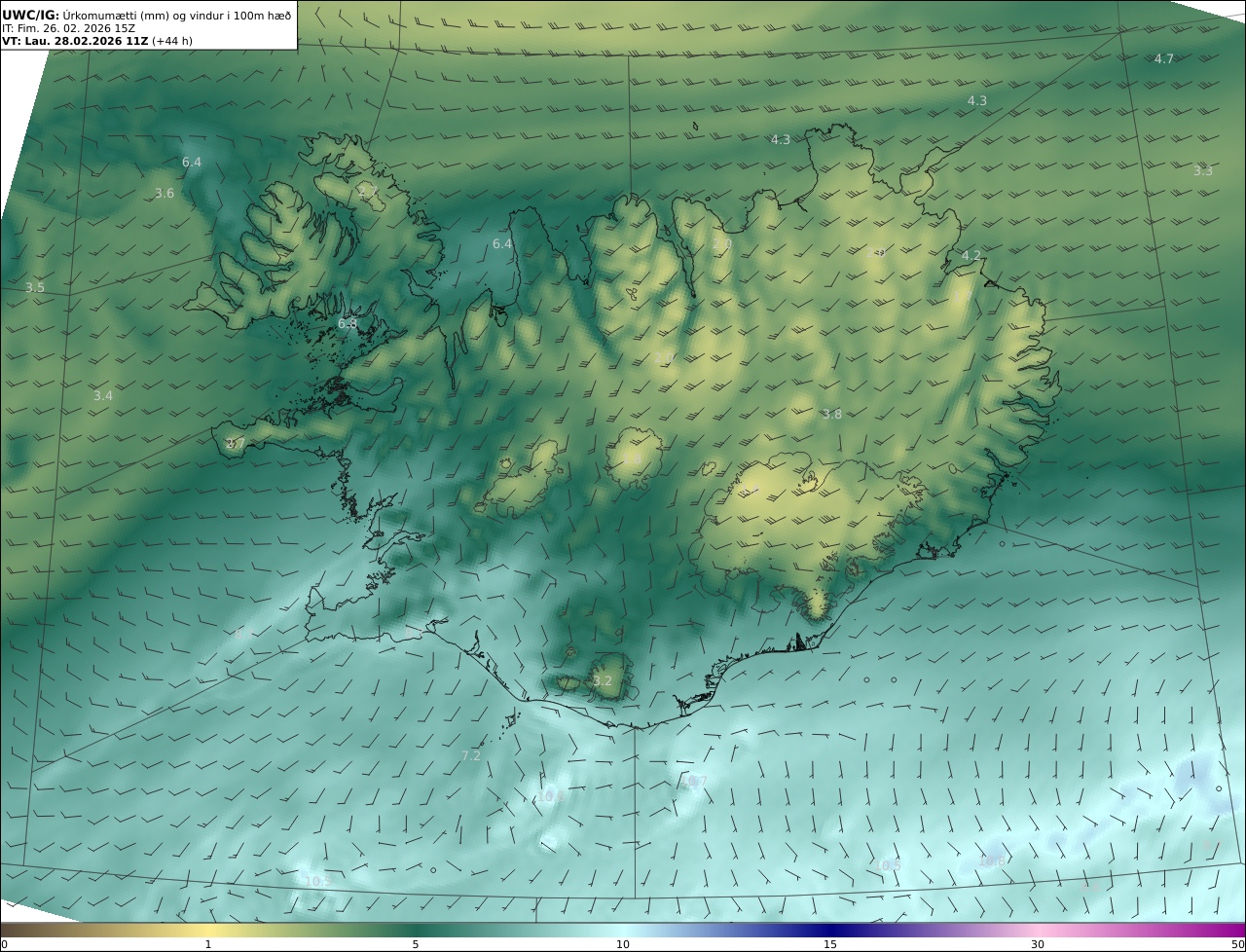The height and width of the screenshot is (952, 1246).
Task: Click the valid time 'VT: Lau. 28.02.2026 11Z'
Action: (x=75, y=42)
